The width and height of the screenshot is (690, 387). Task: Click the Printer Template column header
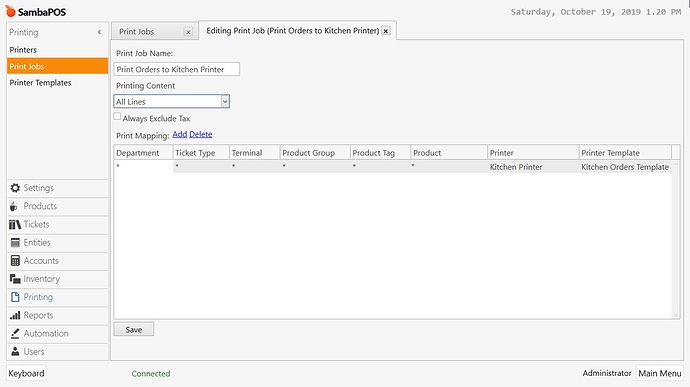click(625, 153)
